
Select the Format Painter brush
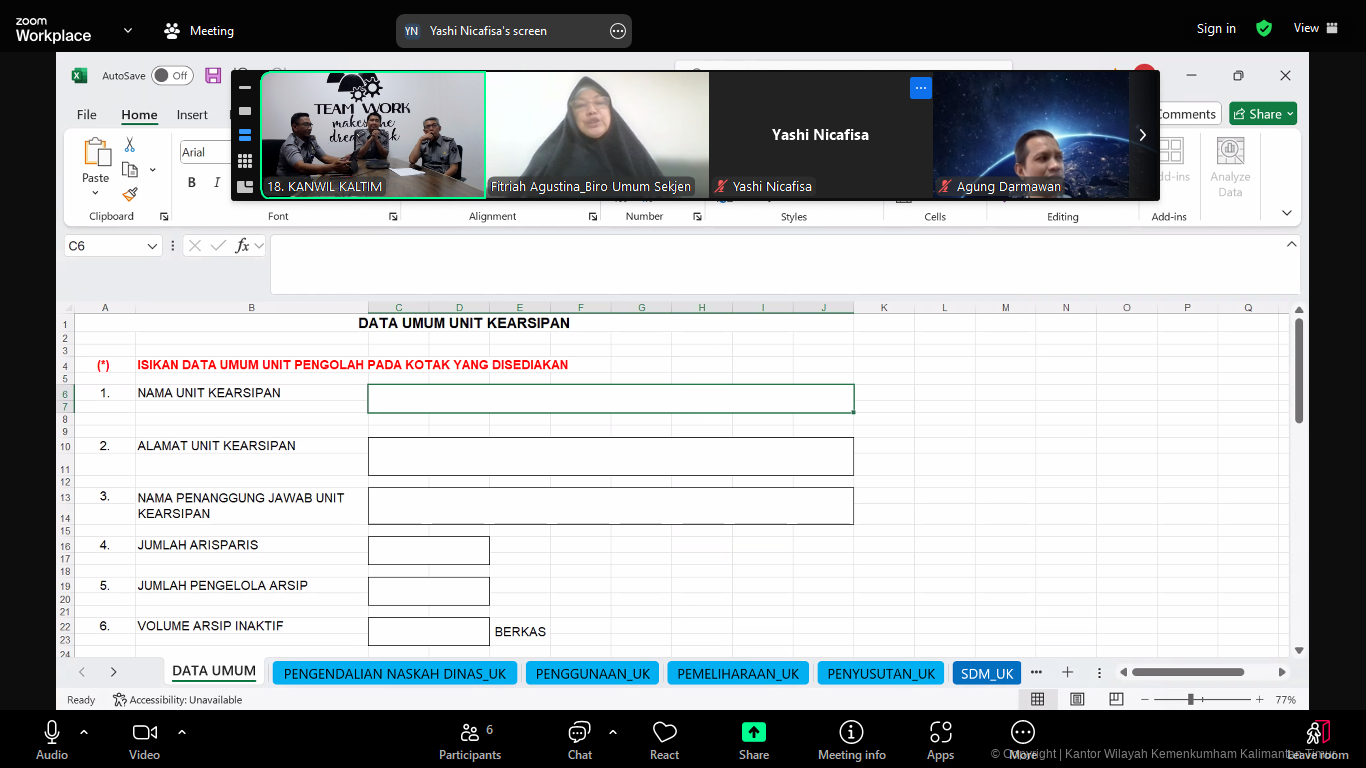(130, 194)
